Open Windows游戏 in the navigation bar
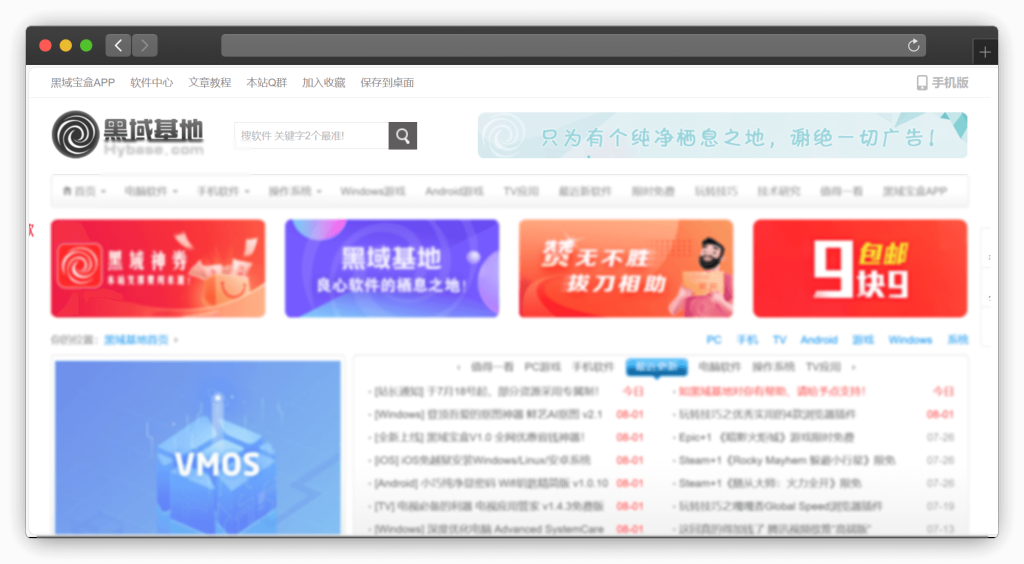1024x564 pixels. [373, 191]
